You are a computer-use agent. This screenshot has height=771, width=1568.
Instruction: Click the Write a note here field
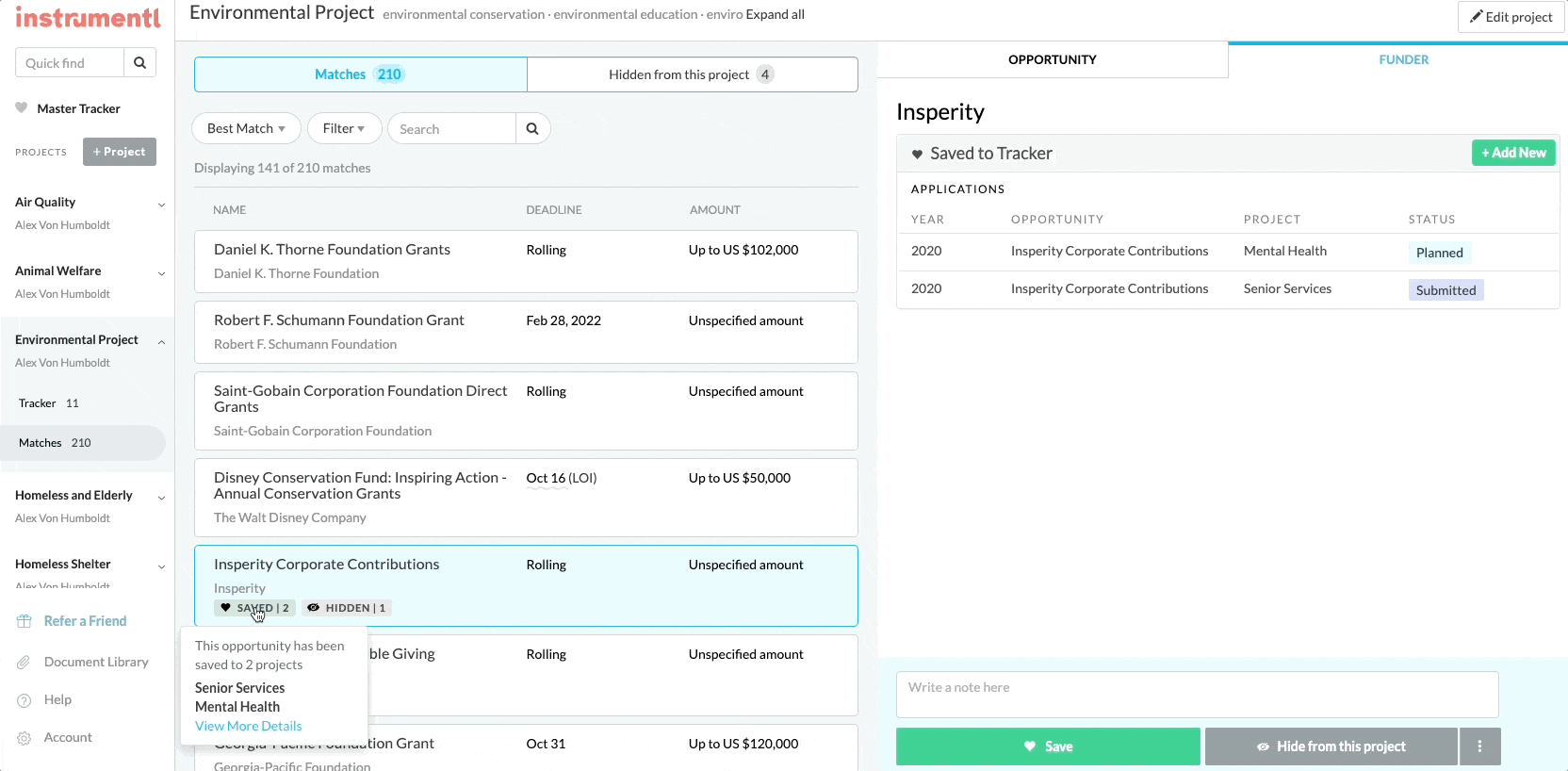click(x=1197, y=695)
